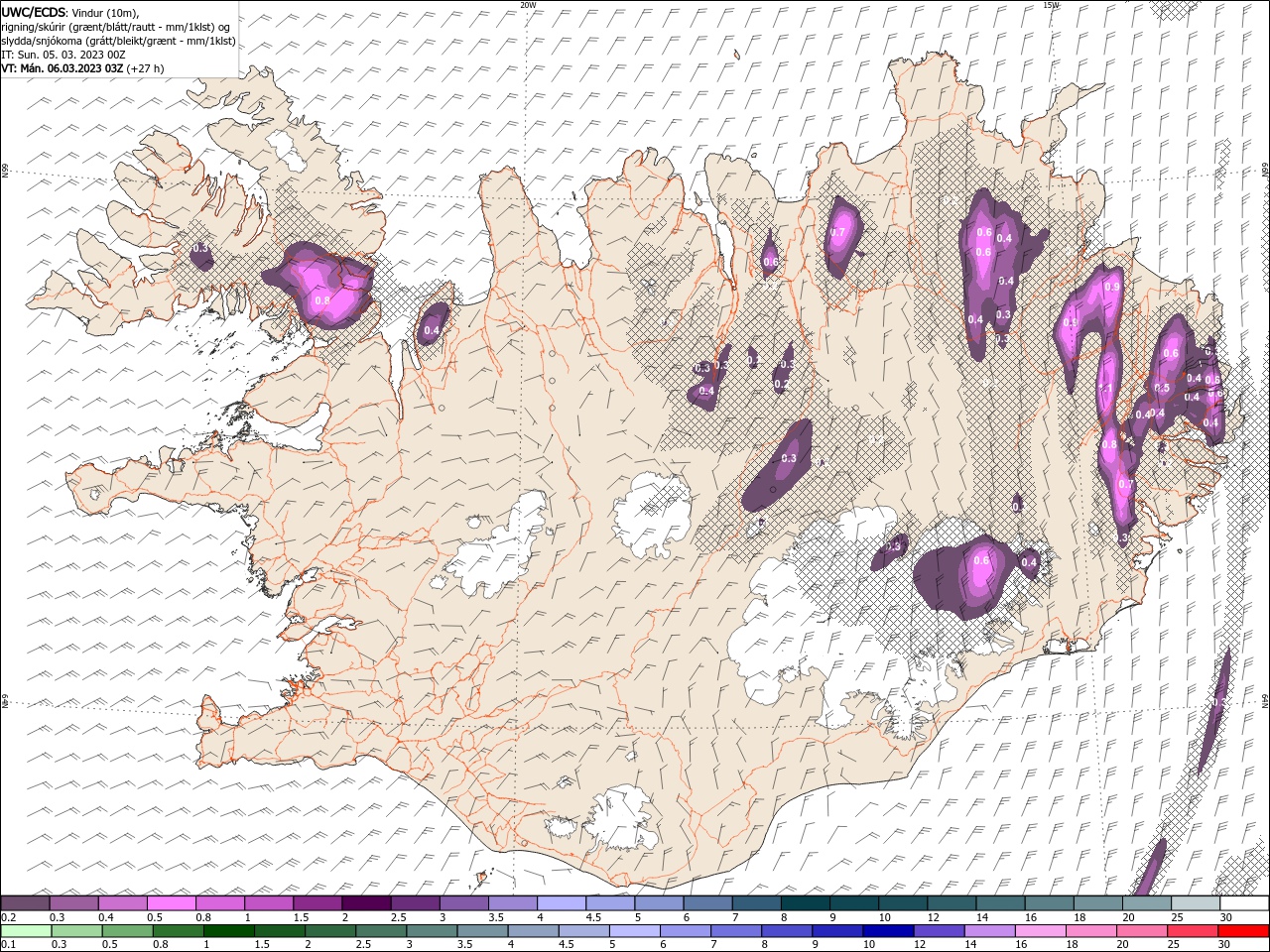Select lower-row swatch starting at 3
The image size is (1270, 952).
coord(431,931)
